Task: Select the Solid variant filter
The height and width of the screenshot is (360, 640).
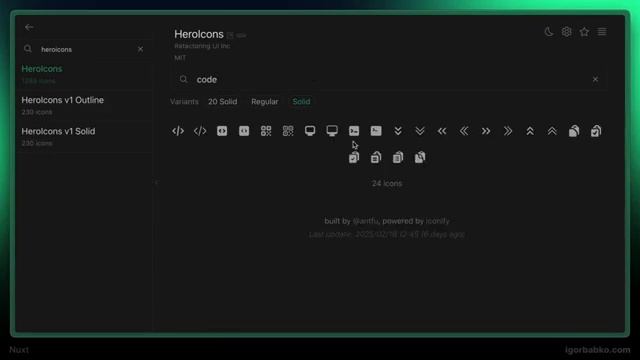Action: click(x=301, y=102)
